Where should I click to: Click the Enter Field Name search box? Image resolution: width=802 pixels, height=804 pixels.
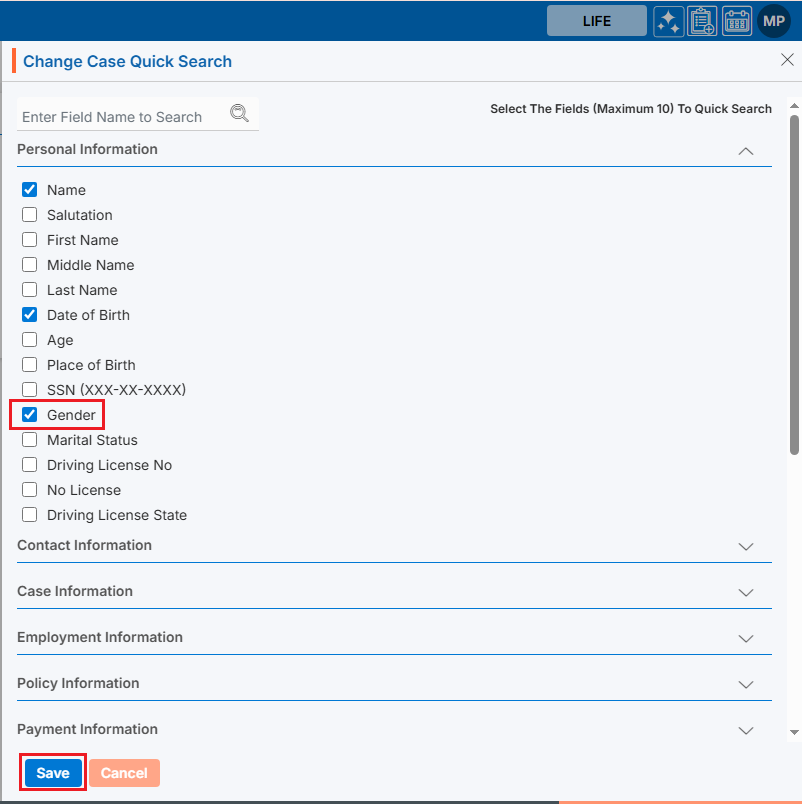122,117
